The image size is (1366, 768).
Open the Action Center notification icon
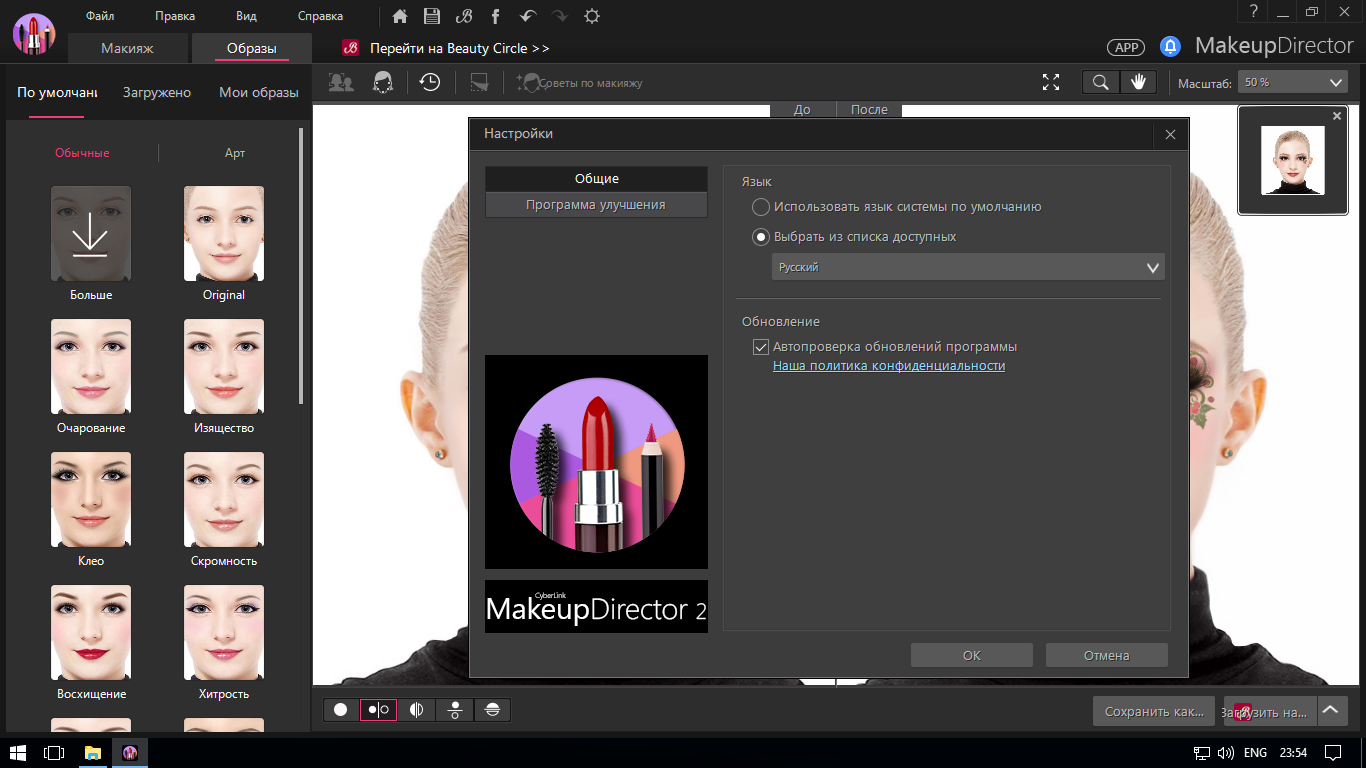1333,752
